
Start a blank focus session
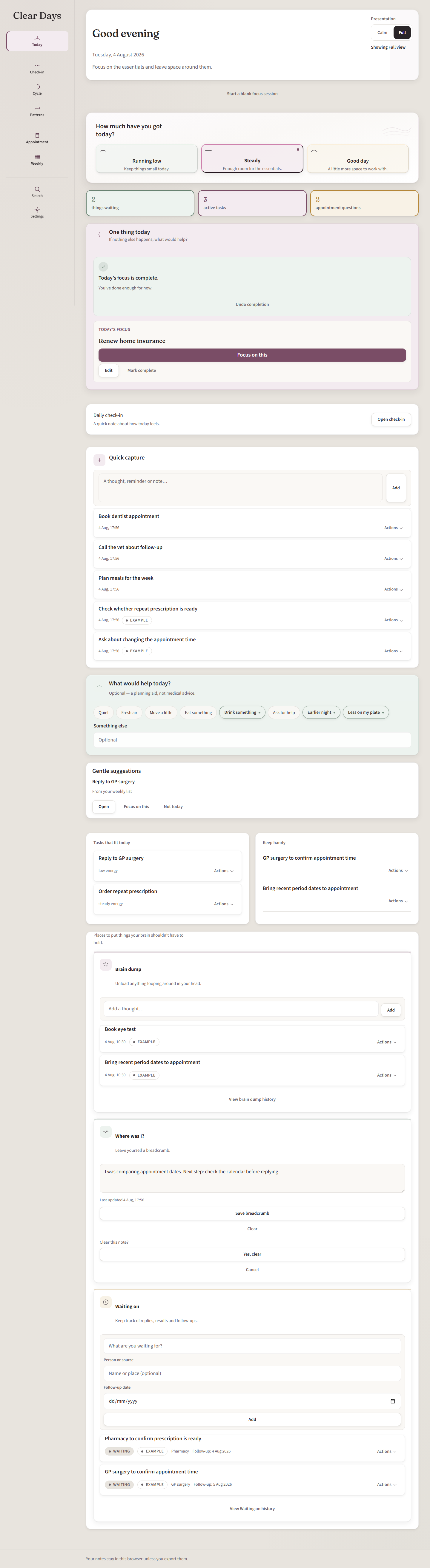pos(252,94)
